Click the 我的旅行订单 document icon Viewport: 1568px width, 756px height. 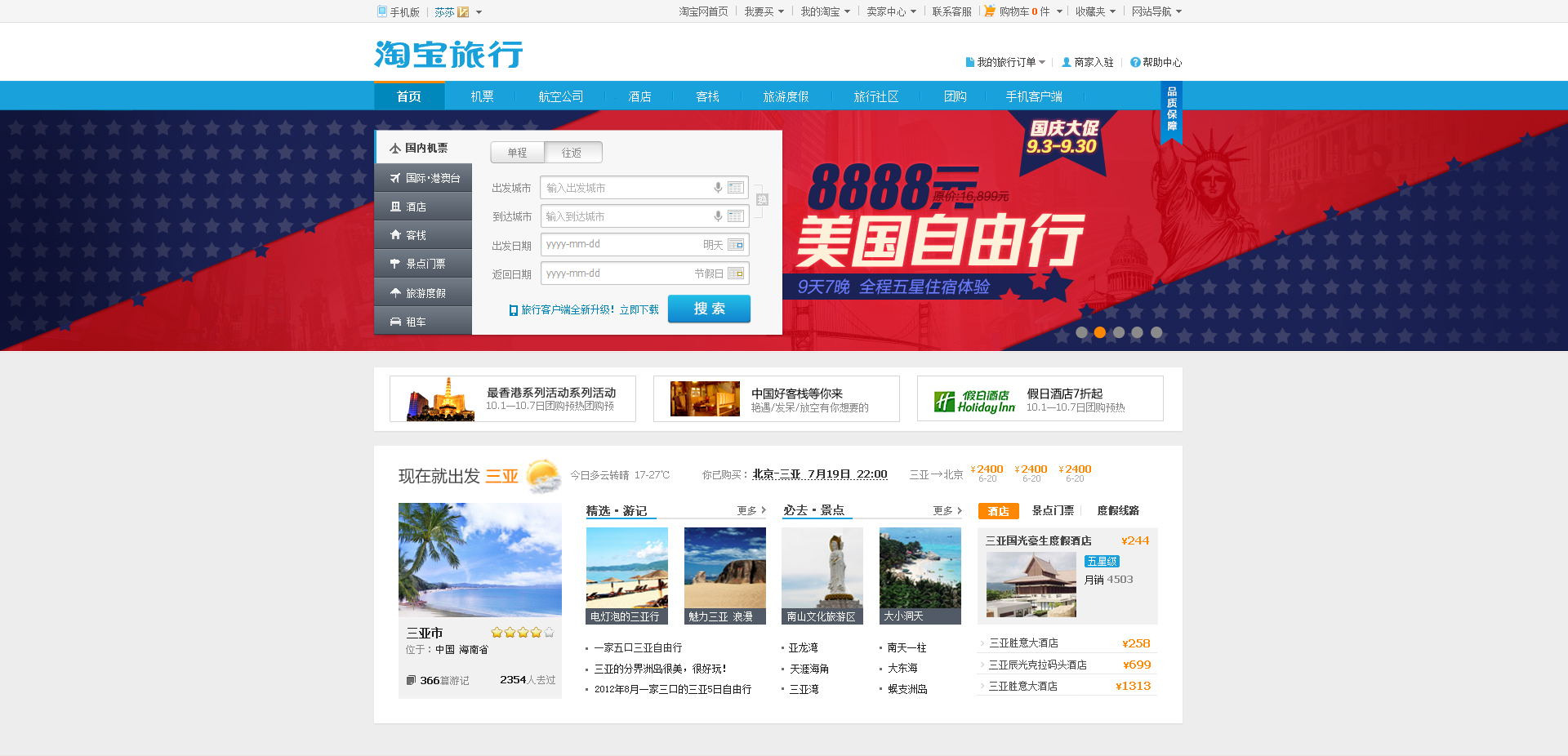[x=970, y=62]
